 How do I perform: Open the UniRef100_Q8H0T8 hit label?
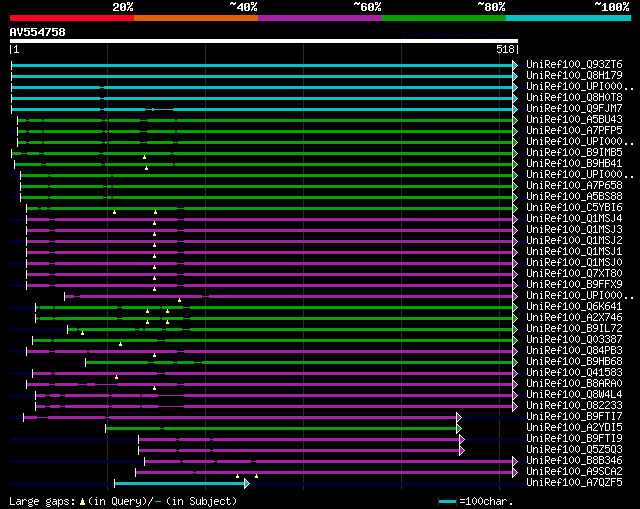click(x=574, y=98)
